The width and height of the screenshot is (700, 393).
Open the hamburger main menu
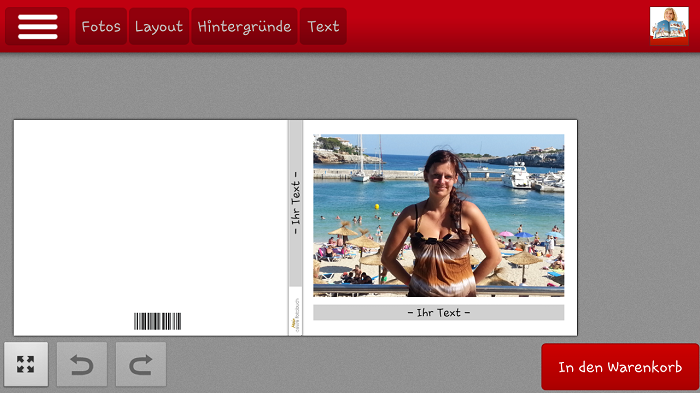tap(37, 26)
